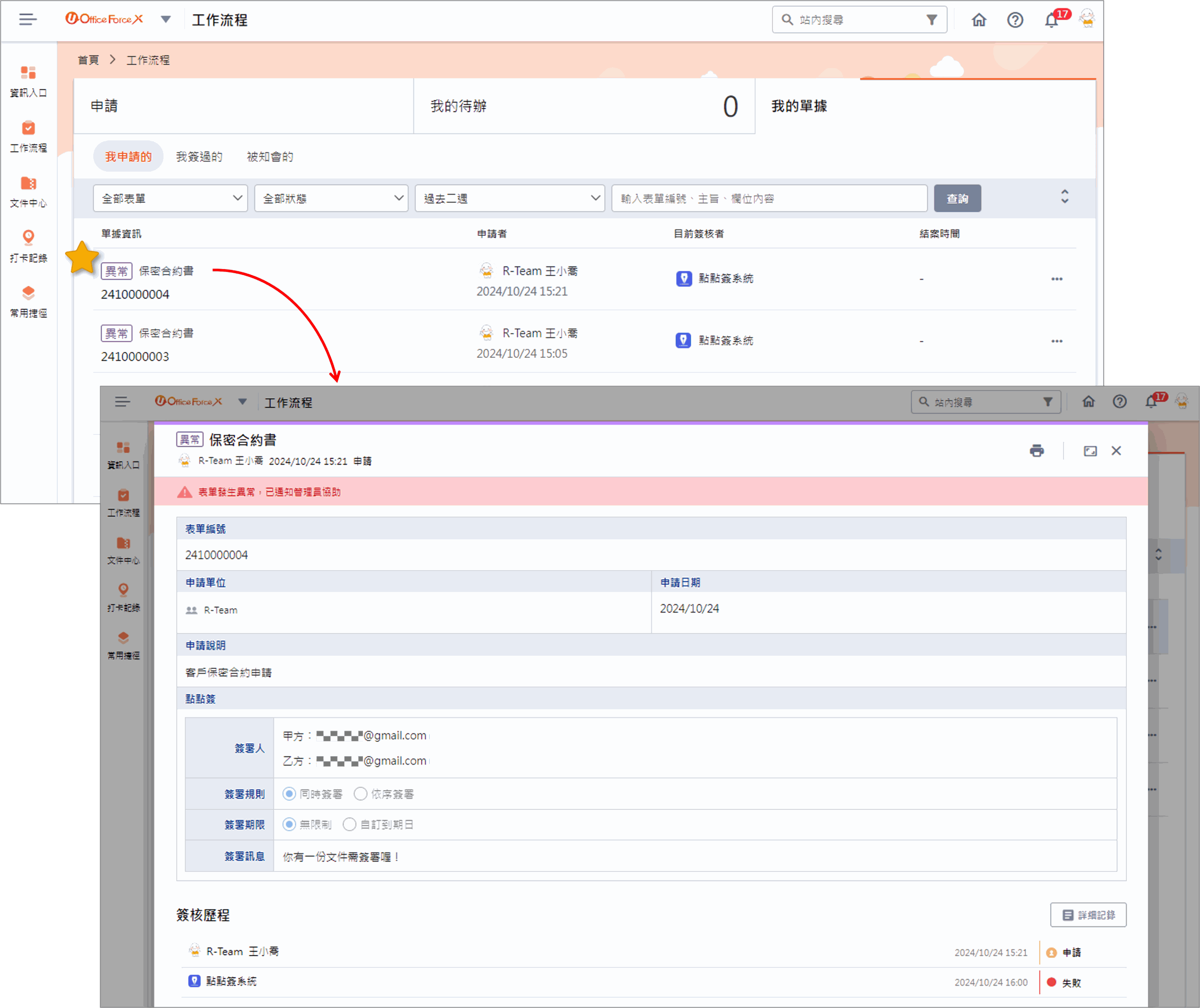Select 依序簽署 radio option
This screenshot has height=1008, width=1200.
click(x=361, y=794)
